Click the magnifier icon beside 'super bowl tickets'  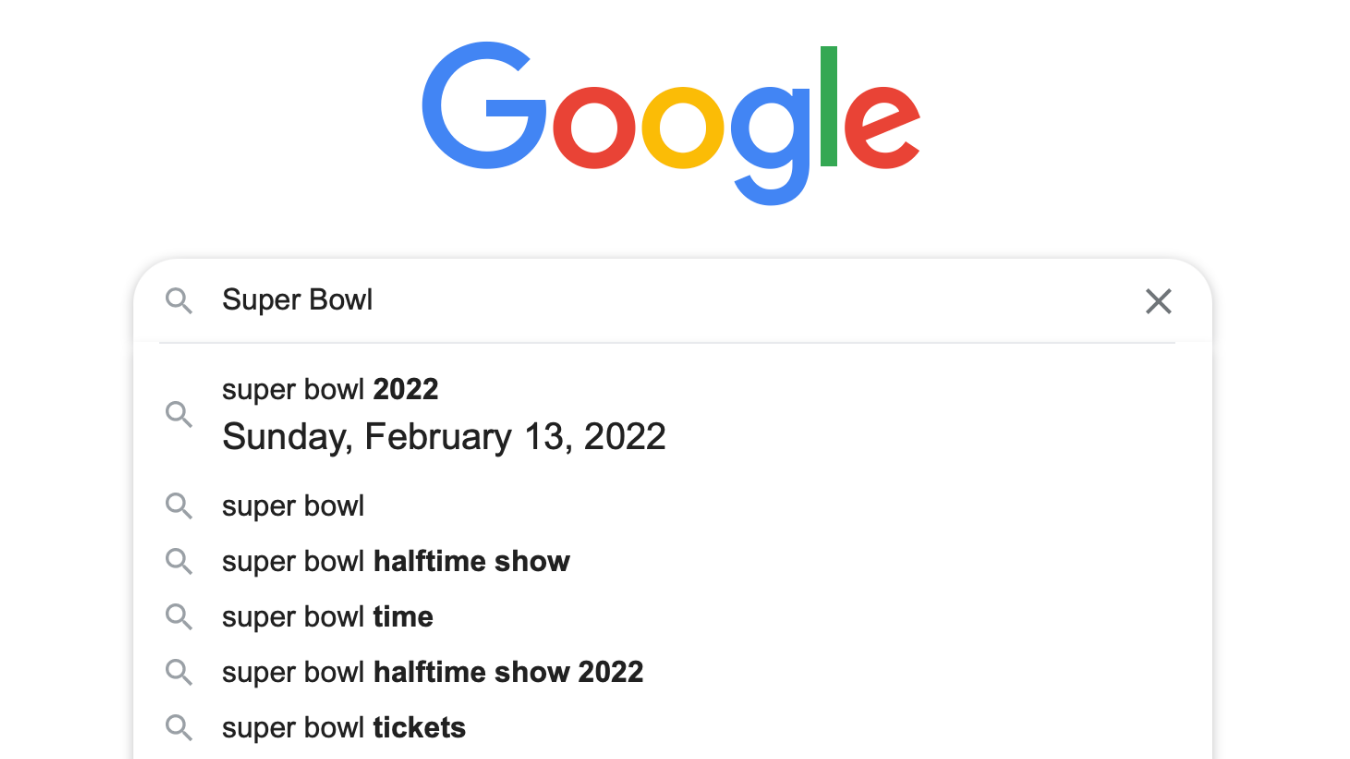click(179, 727)
